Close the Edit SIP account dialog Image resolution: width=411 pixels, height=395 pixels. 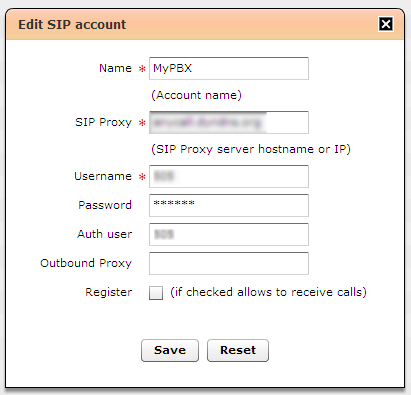tap(386, 24)
